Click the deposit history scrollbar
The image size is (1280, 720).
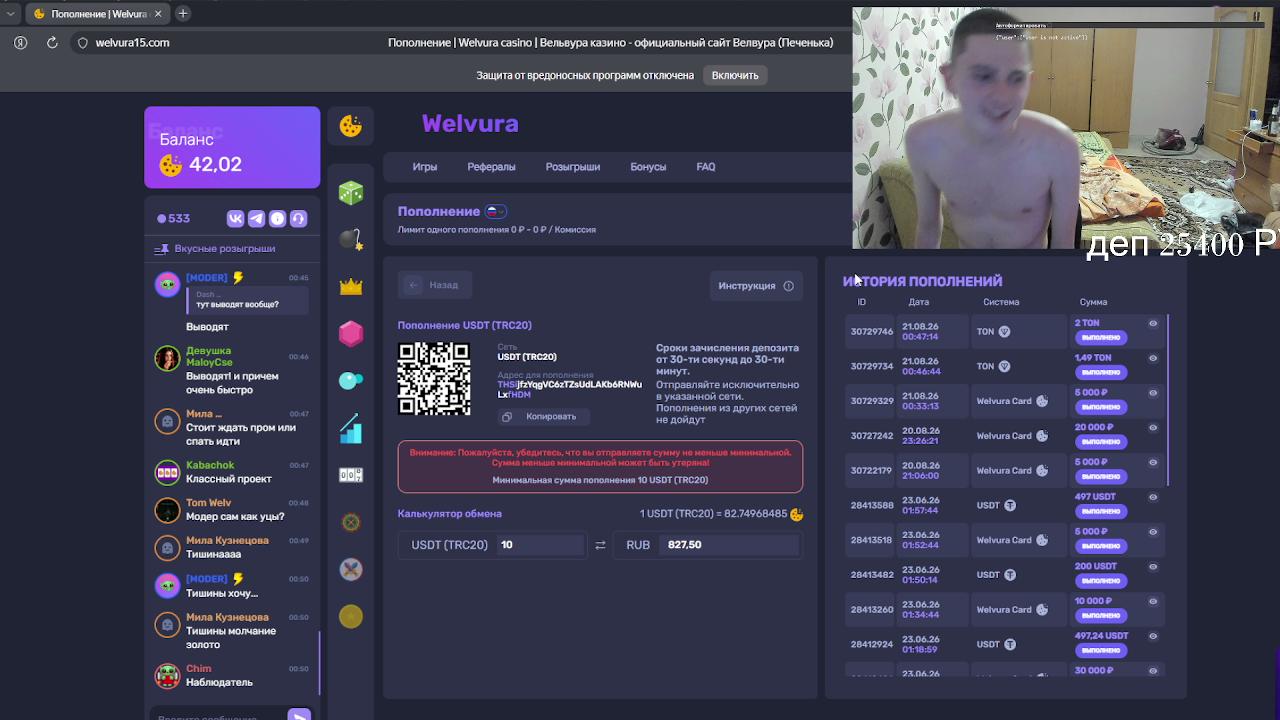tap(1168, 400)
